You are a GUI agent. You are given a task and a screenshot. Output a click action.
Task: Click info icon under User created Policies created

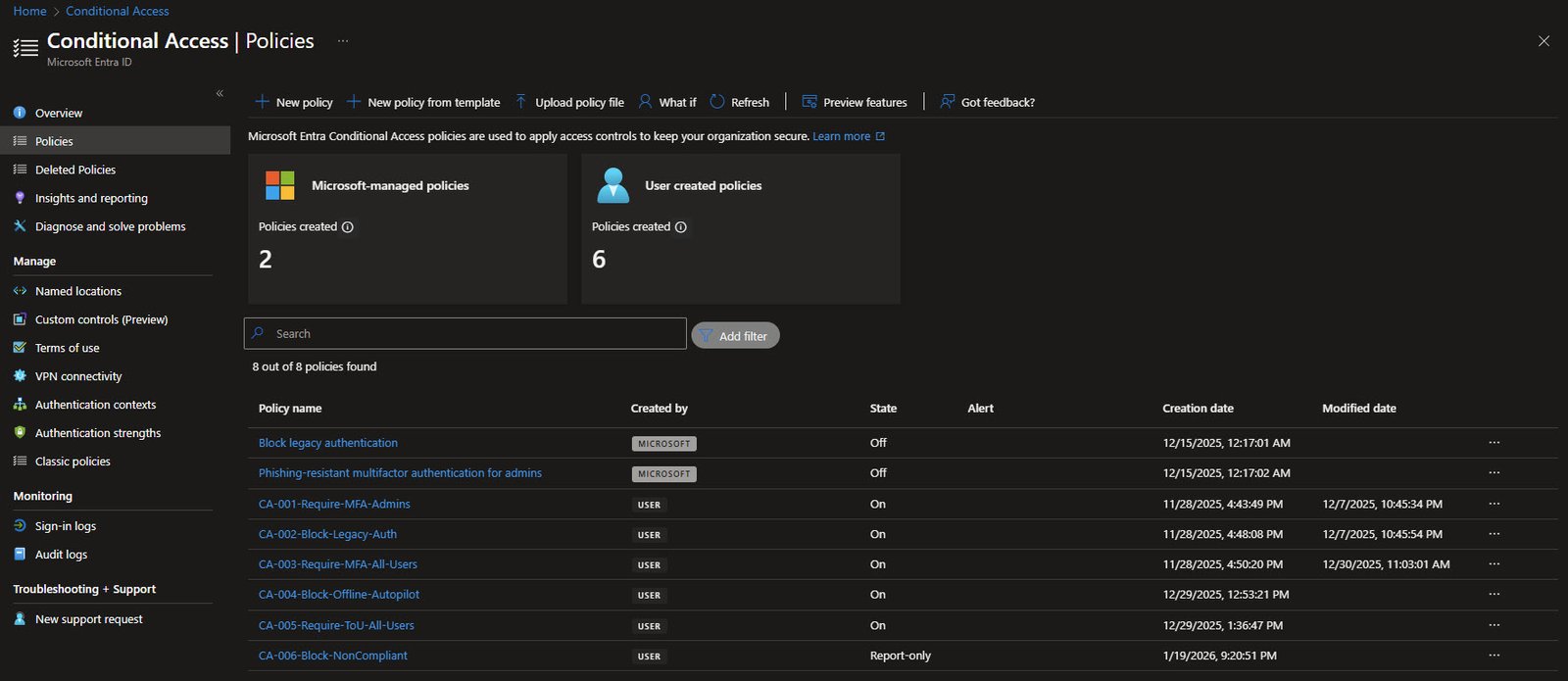point(681,227)
